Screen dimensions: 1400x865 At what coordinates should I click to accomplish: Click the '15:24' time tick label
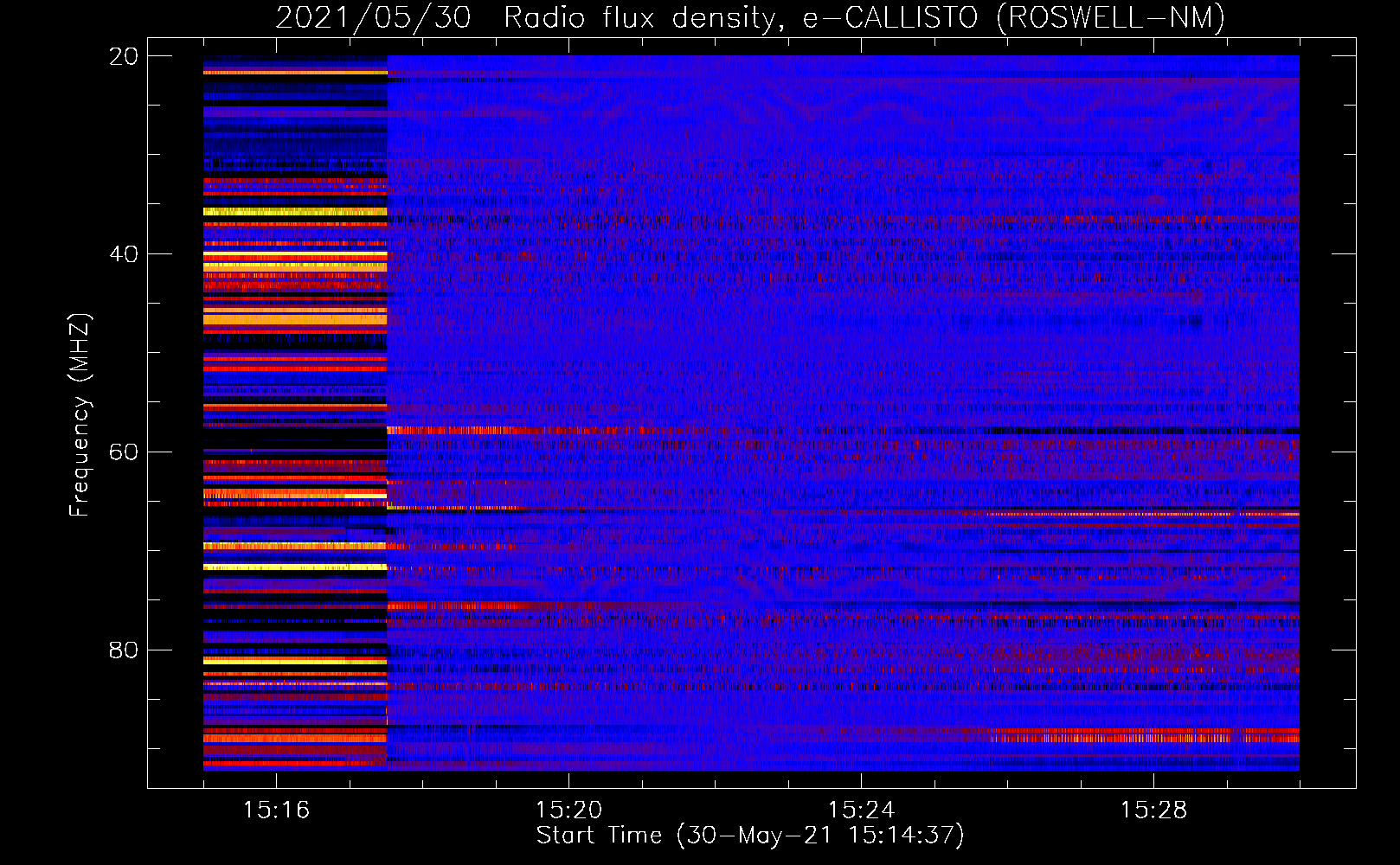(861, 811)
